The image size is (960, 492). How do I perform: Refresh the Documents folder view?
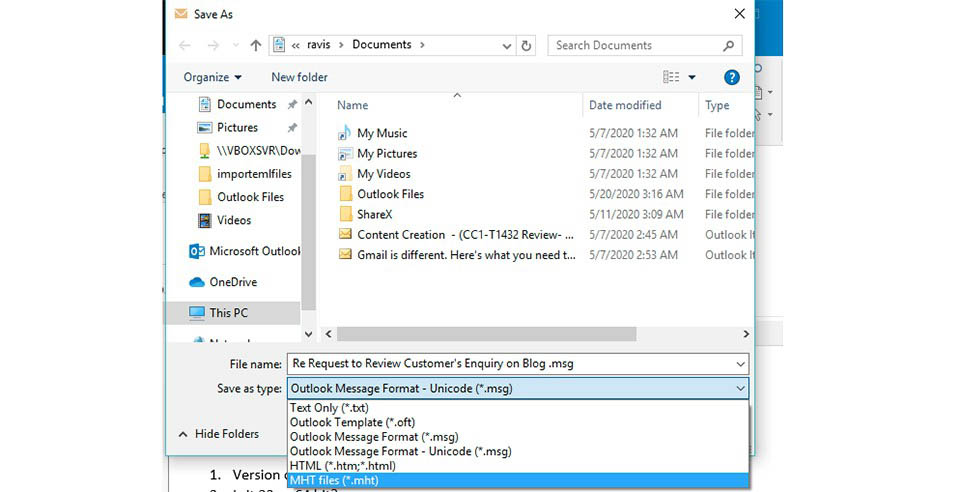(526, 45)
